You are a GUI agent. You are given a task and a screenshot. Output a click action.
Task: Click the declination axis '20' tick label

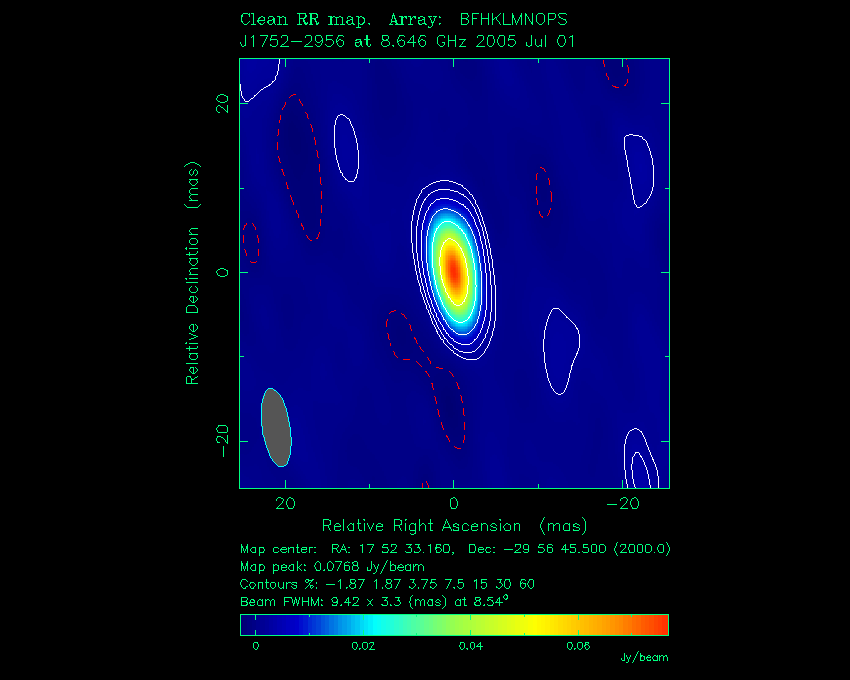[x=223, y=103]
